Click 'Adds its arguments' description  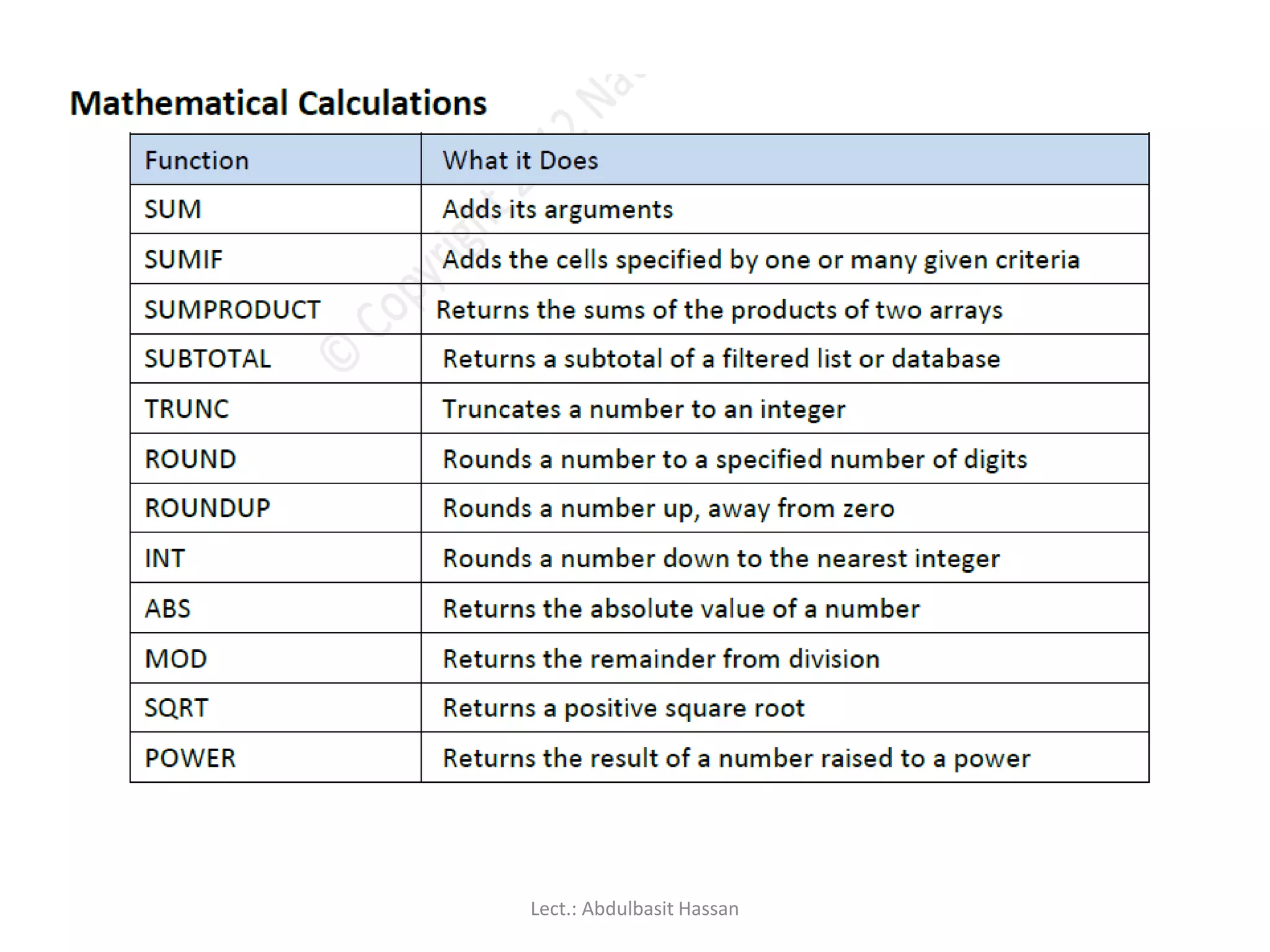coord(557,209)
